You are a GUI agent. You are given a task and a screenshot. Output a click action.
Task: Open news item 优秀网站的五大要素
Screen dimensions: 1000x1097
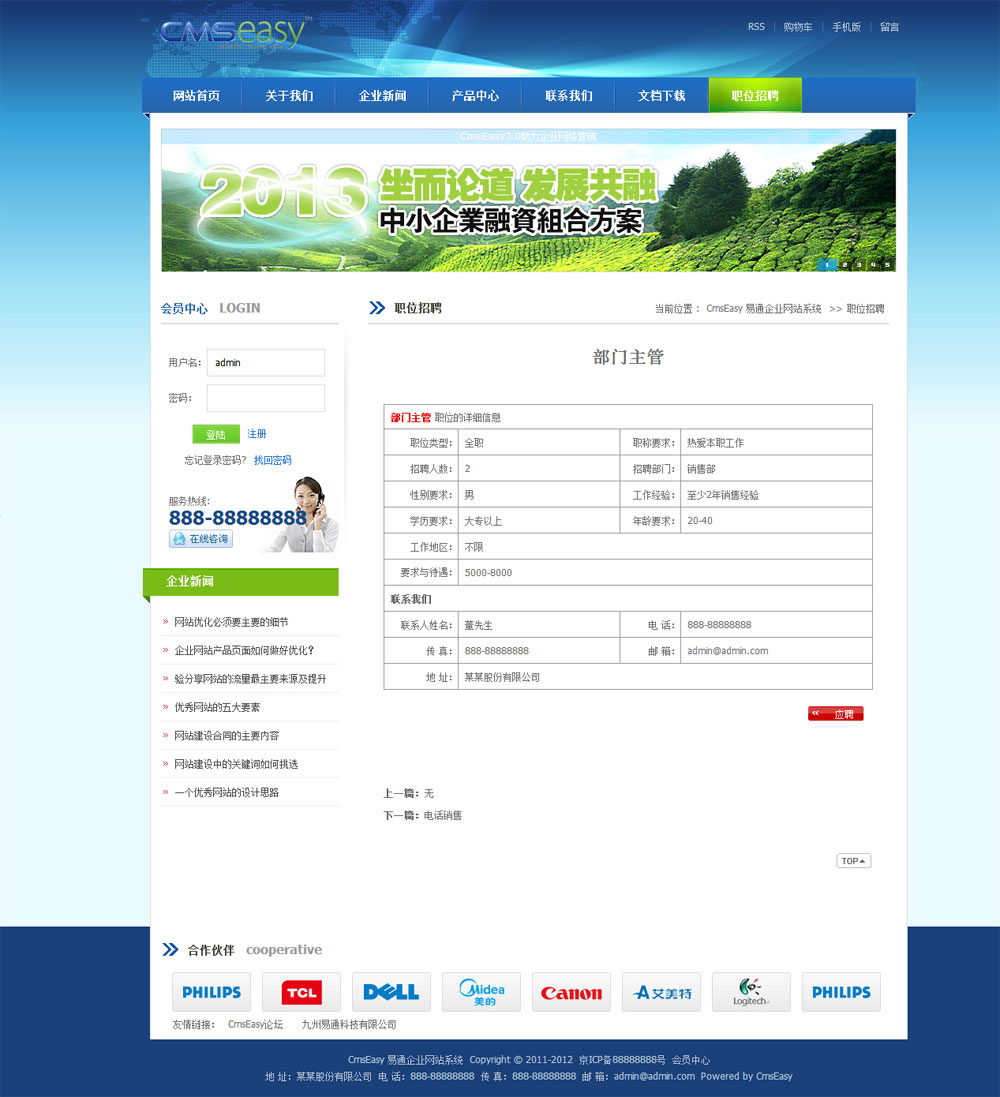[217, 707]
